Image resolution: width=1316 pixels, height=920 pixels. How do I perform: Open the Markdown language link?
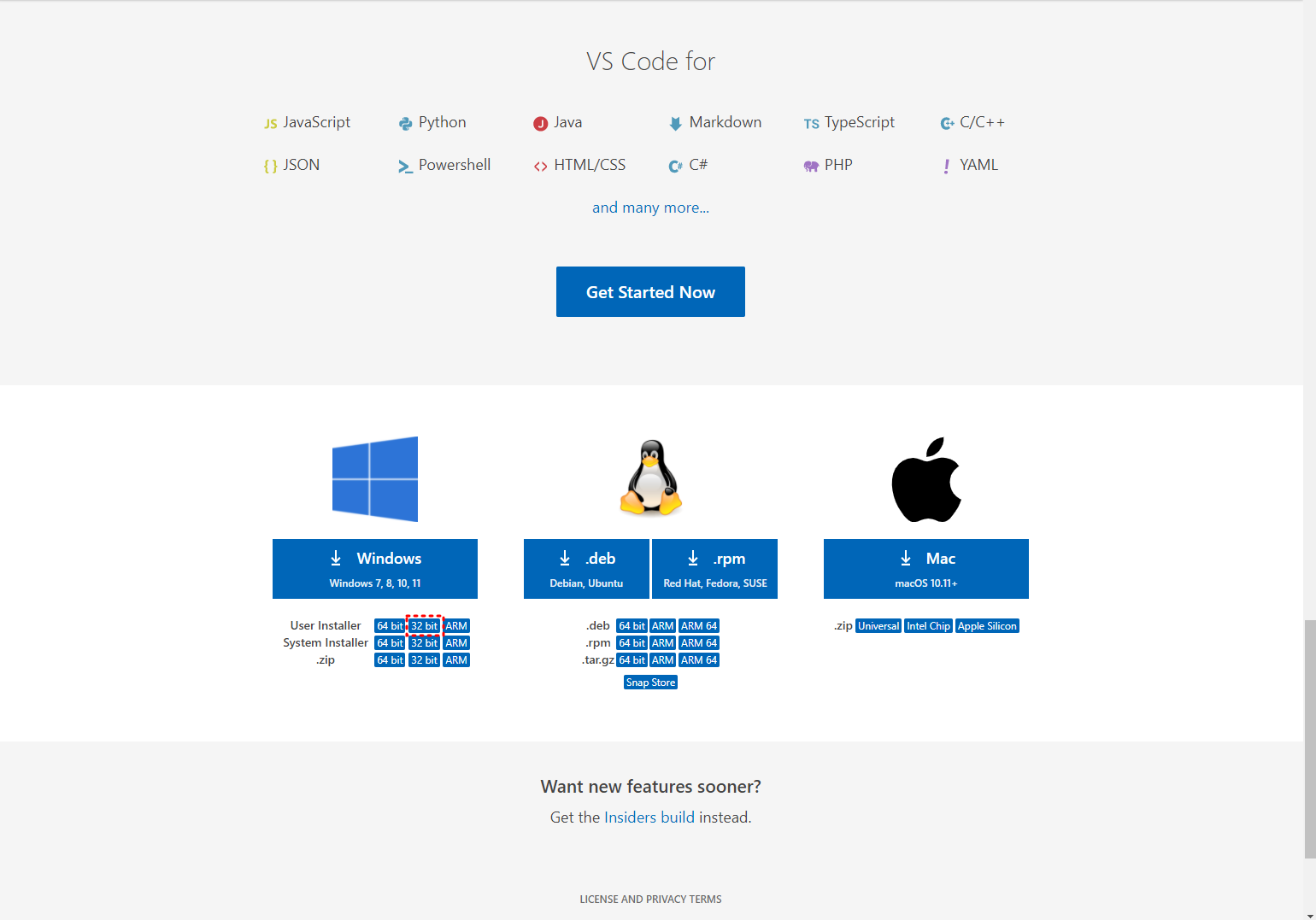[x=726, y=122]
